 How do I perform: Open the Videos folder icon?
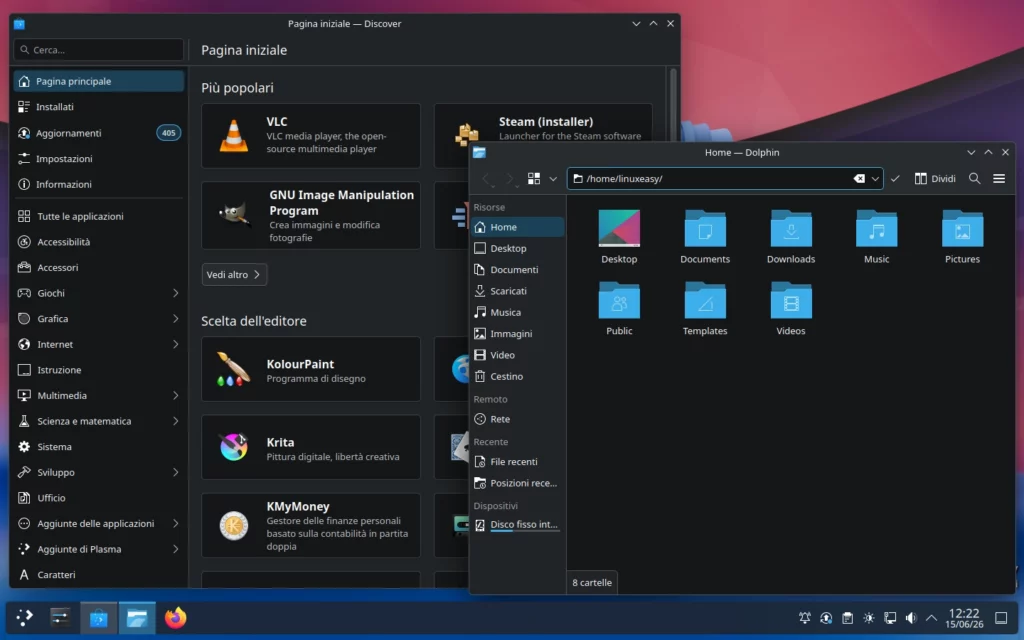(791, 300)
